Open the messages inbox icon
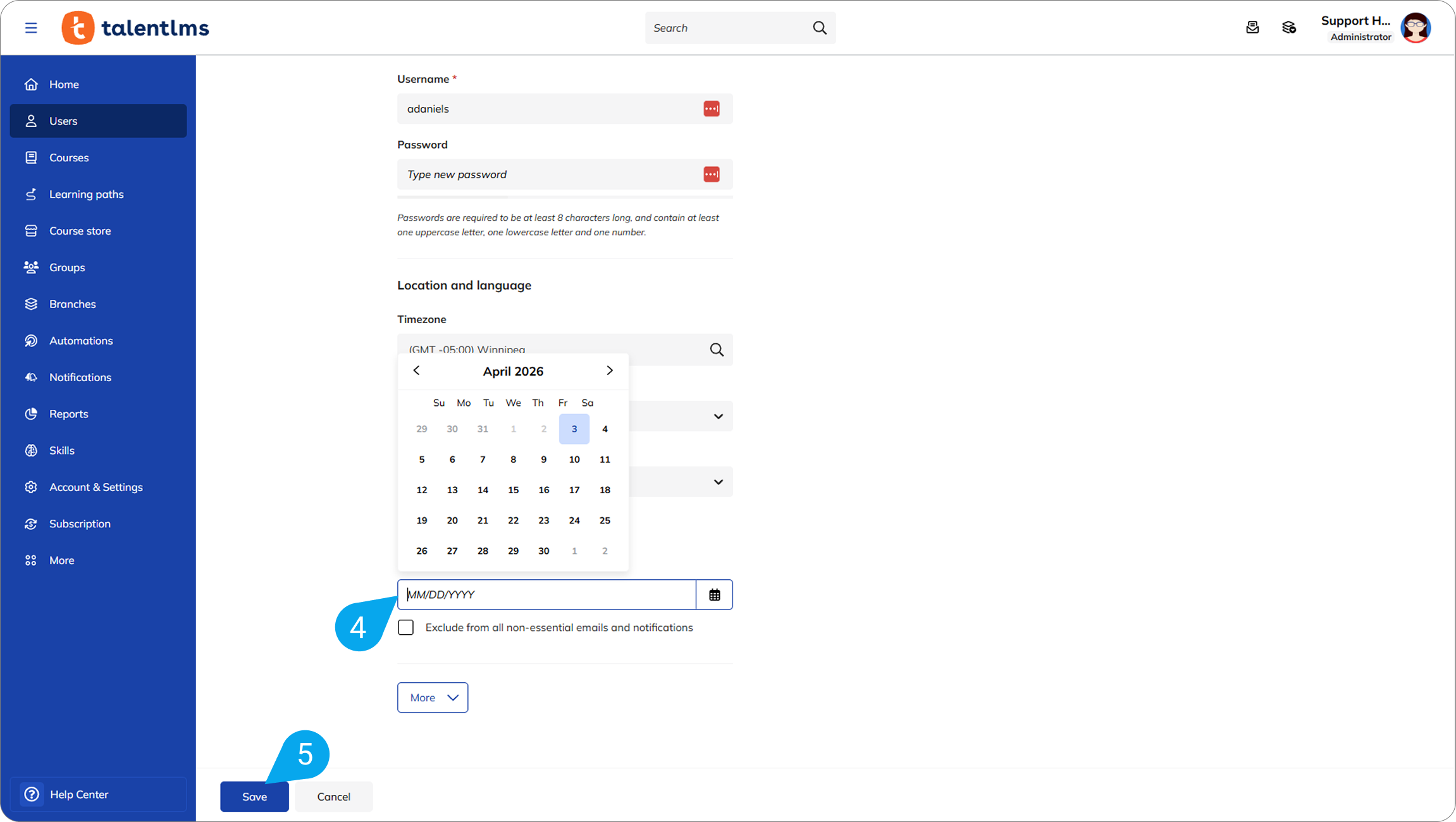 tap(1252, 28)
